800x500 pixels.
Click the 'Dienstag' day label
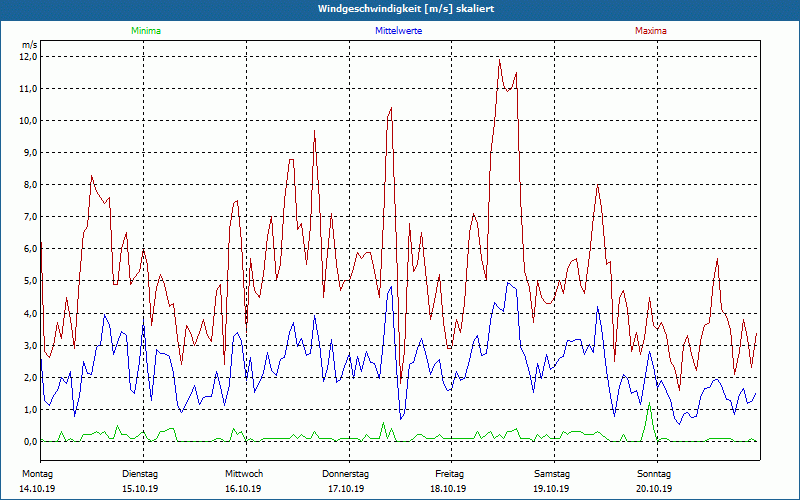click(x=140, y=474)
